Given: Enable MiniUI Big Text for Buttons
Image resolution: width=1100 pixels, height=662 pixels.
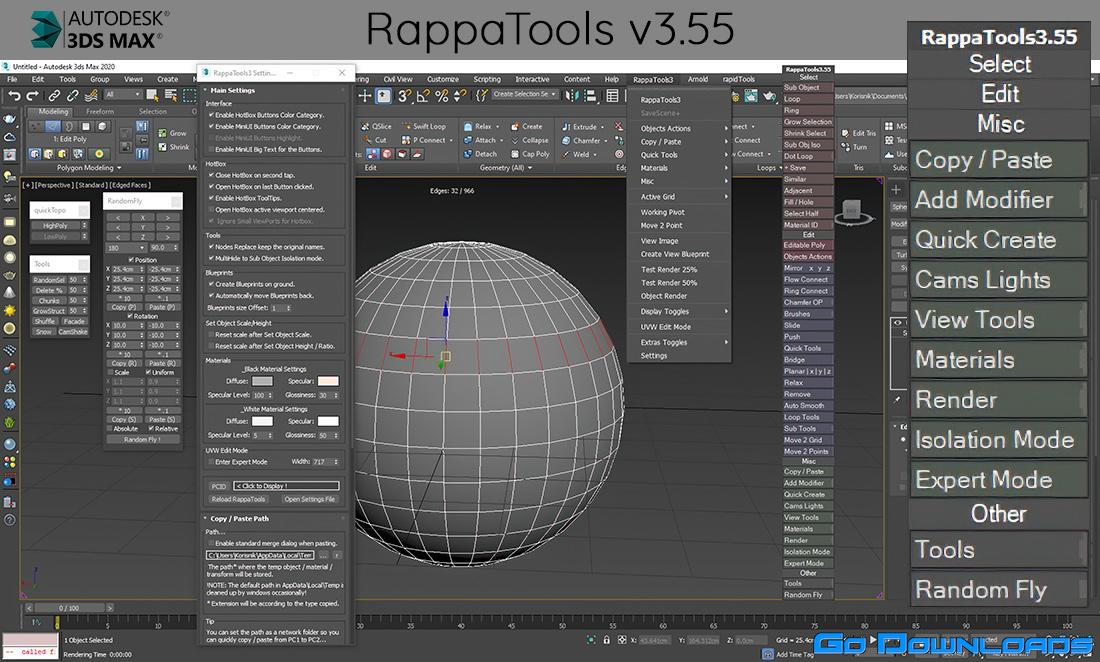Looking at the screenshot, I should coord(210,149).
